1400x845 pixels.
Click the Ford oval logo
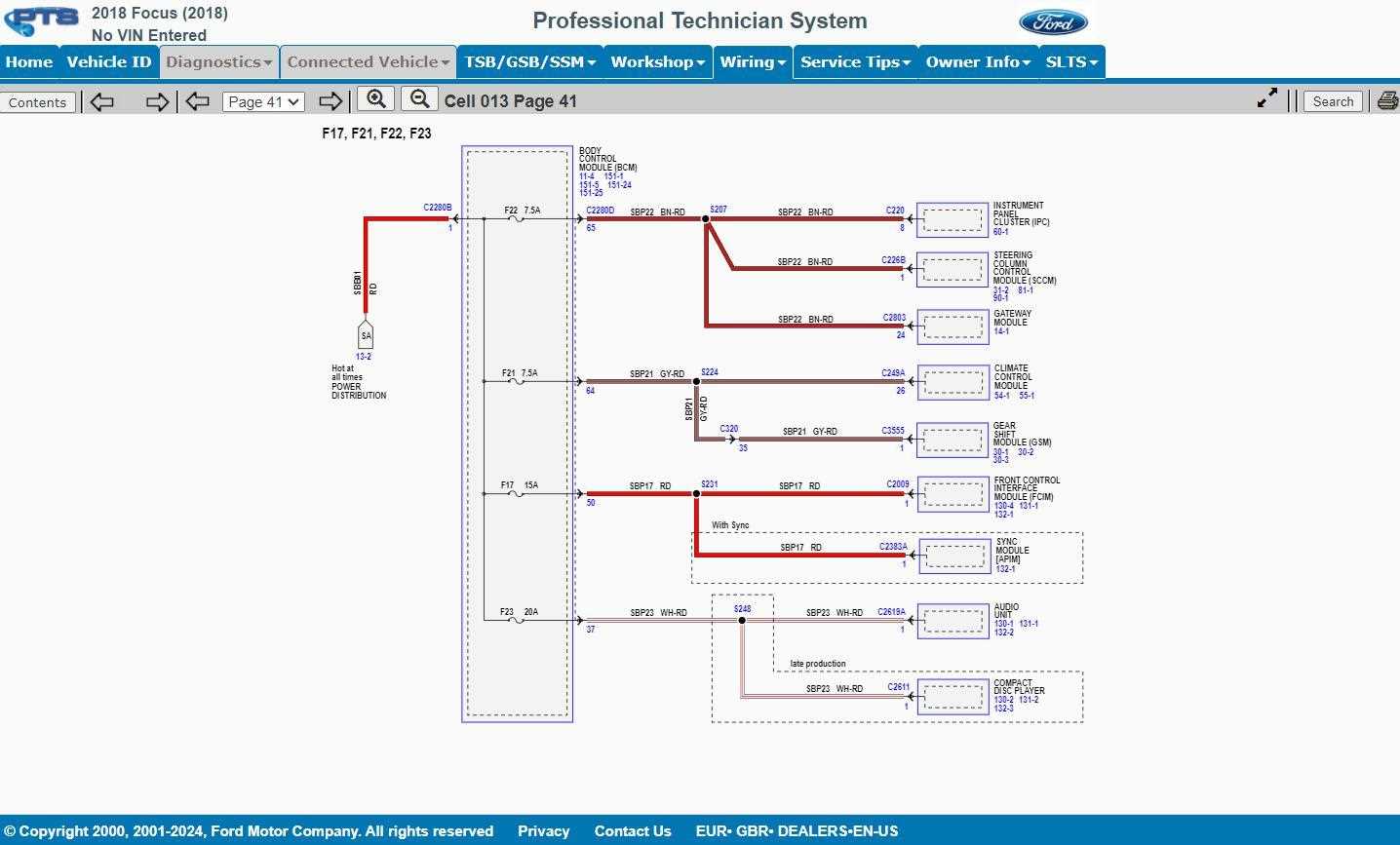(1053, 22)
